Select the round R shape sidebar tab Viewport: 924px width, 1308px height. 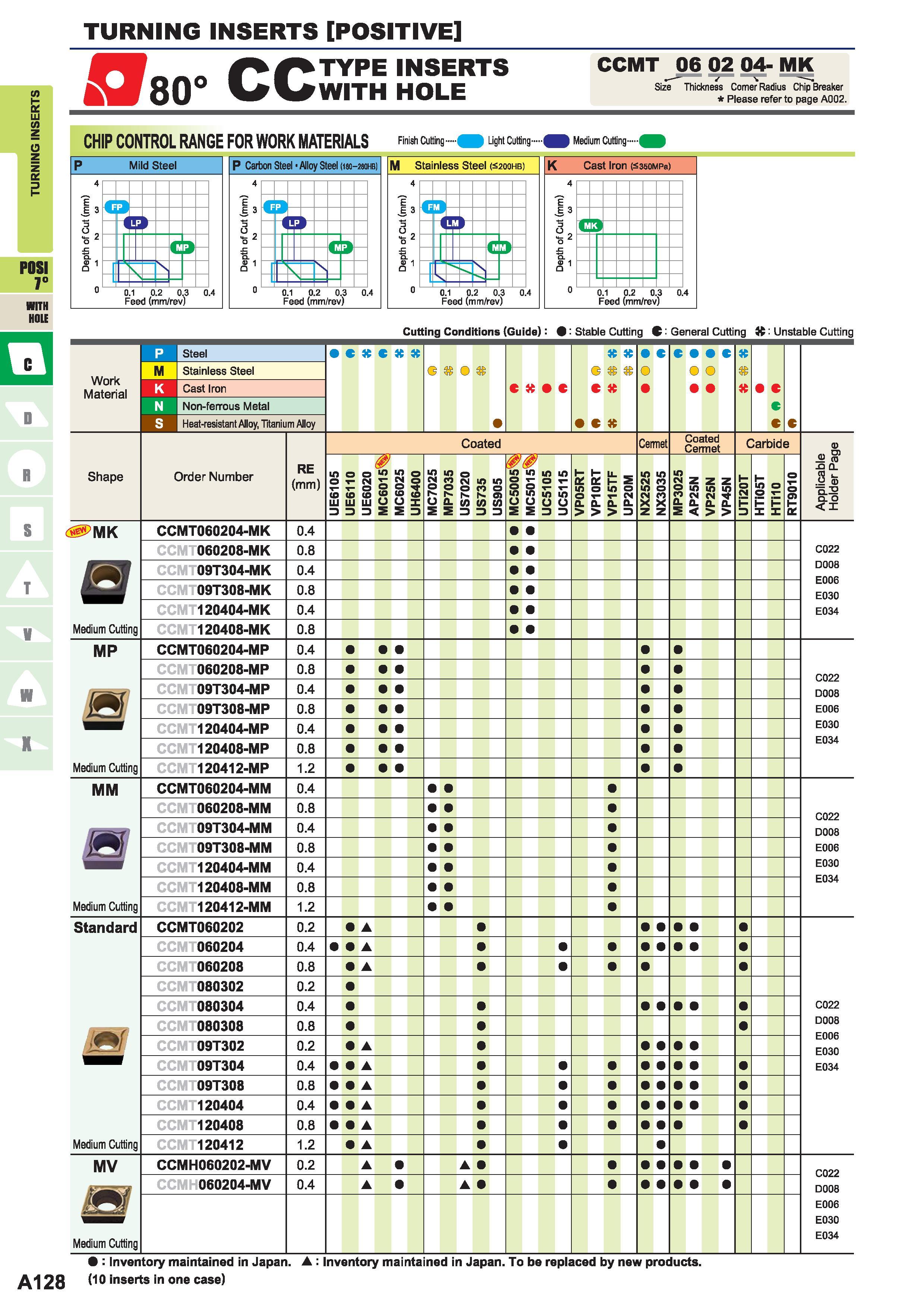point(27,469)
